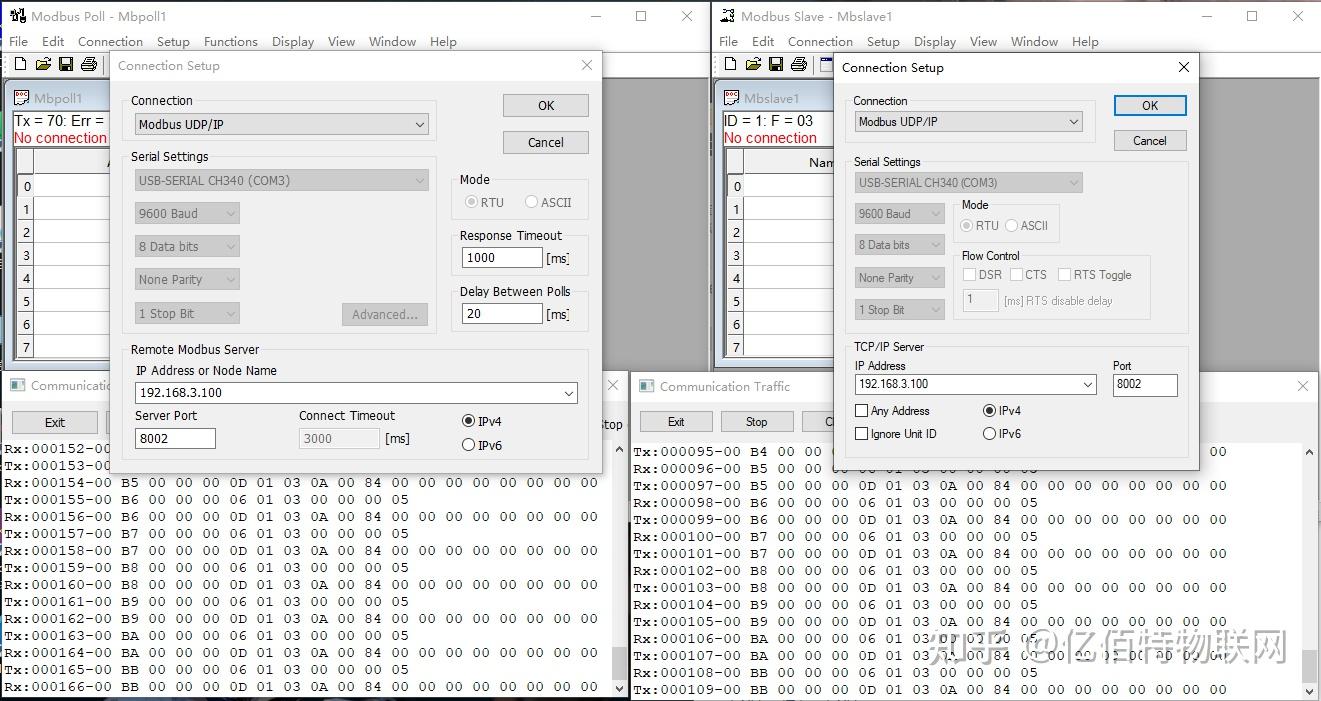Click the Save icon in Modbus Slave toolbar

point(775,63)
